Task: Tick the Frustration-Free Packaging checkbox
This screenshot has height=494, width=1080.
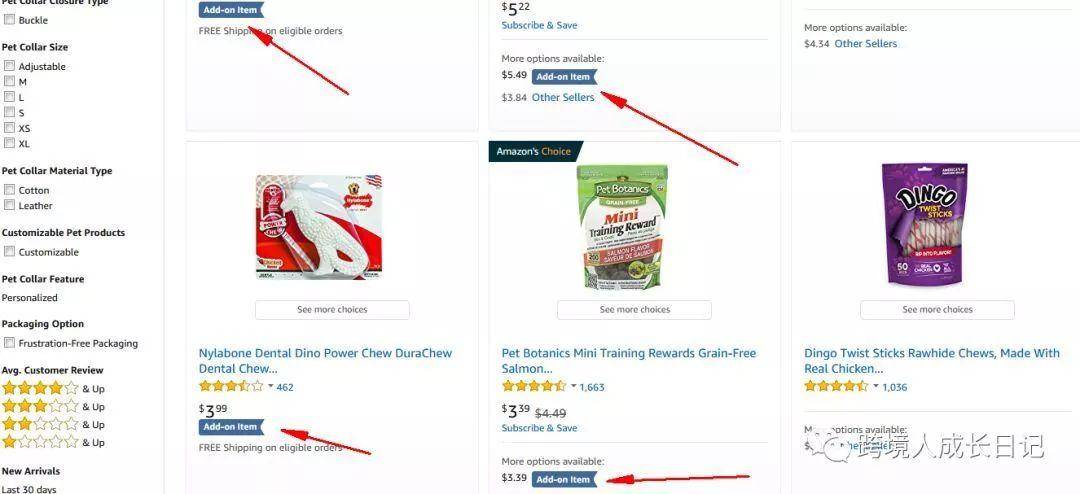Action: [x=10, y=342]
